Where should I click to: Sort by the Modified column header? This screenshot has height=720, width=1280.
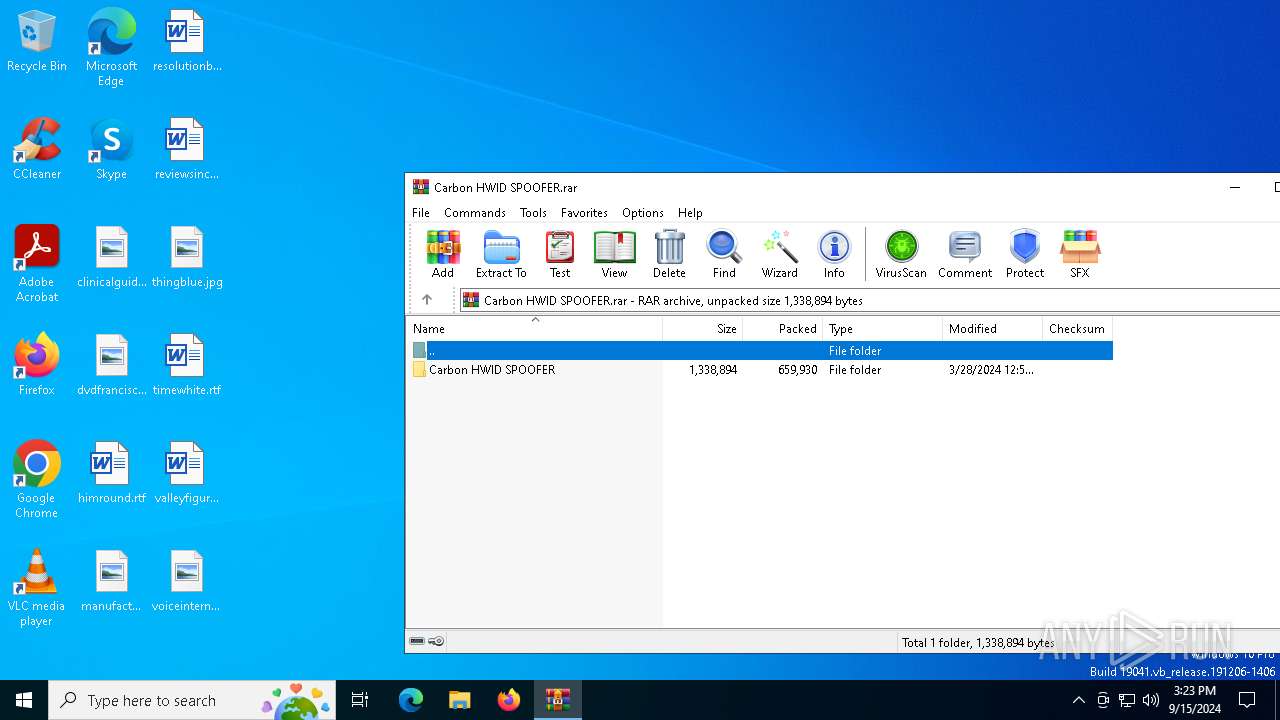993,329
